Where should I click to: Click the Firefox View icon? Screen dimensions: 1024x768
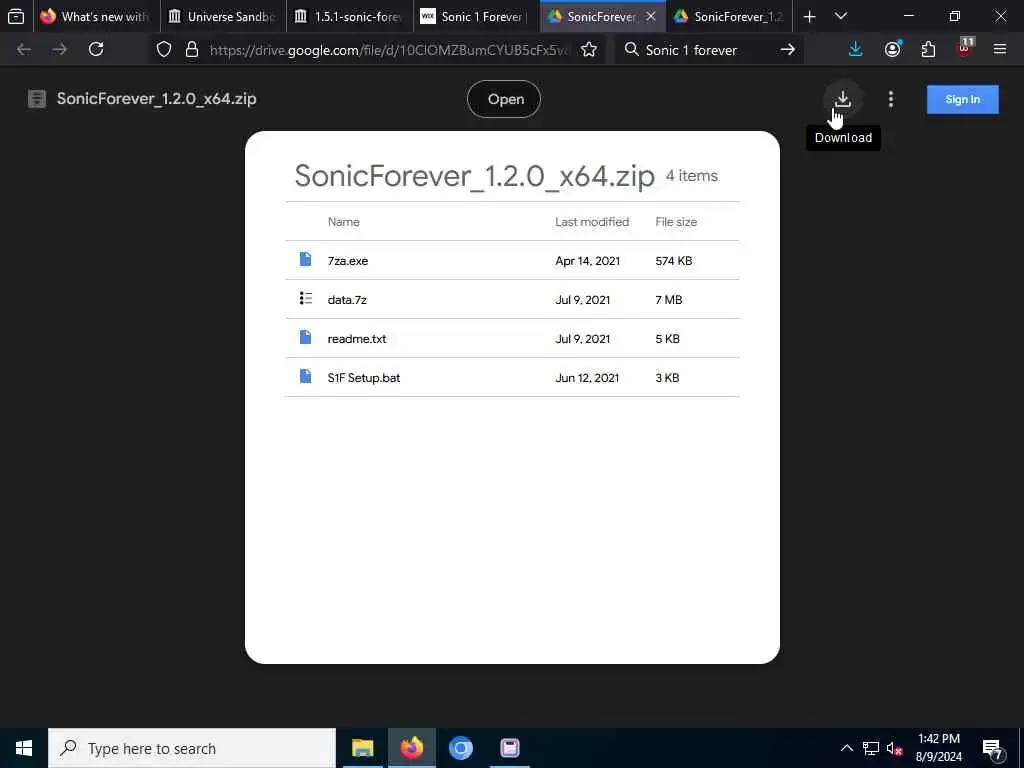16,16
